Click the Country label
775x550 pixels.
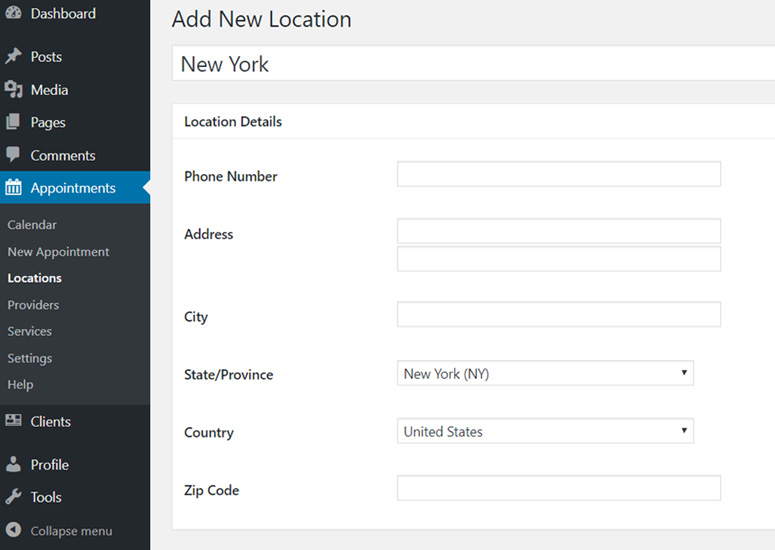(209, 432)
